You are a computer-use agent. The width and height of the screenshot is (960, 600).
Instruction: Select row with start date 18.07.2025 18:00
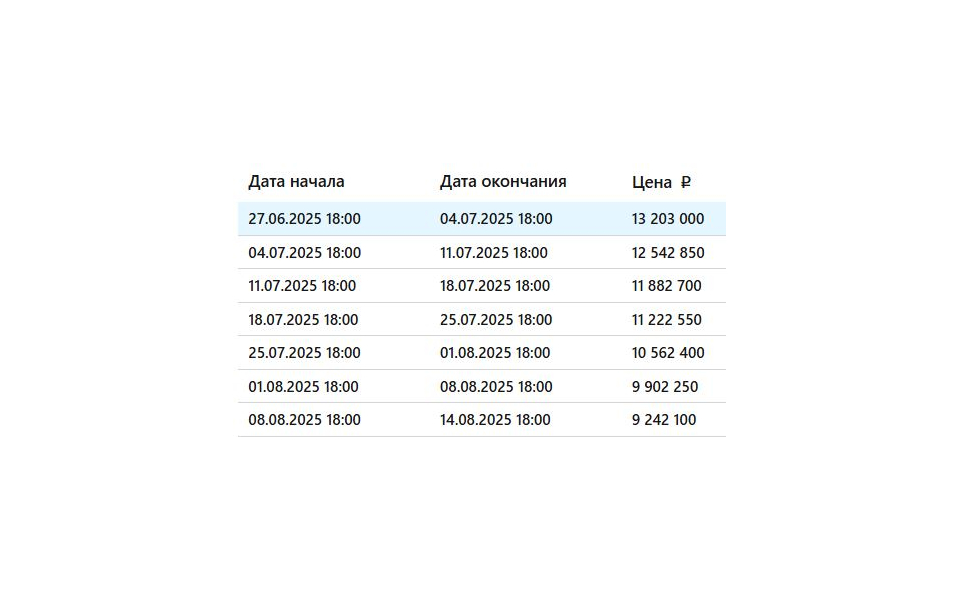click(482, 319)
